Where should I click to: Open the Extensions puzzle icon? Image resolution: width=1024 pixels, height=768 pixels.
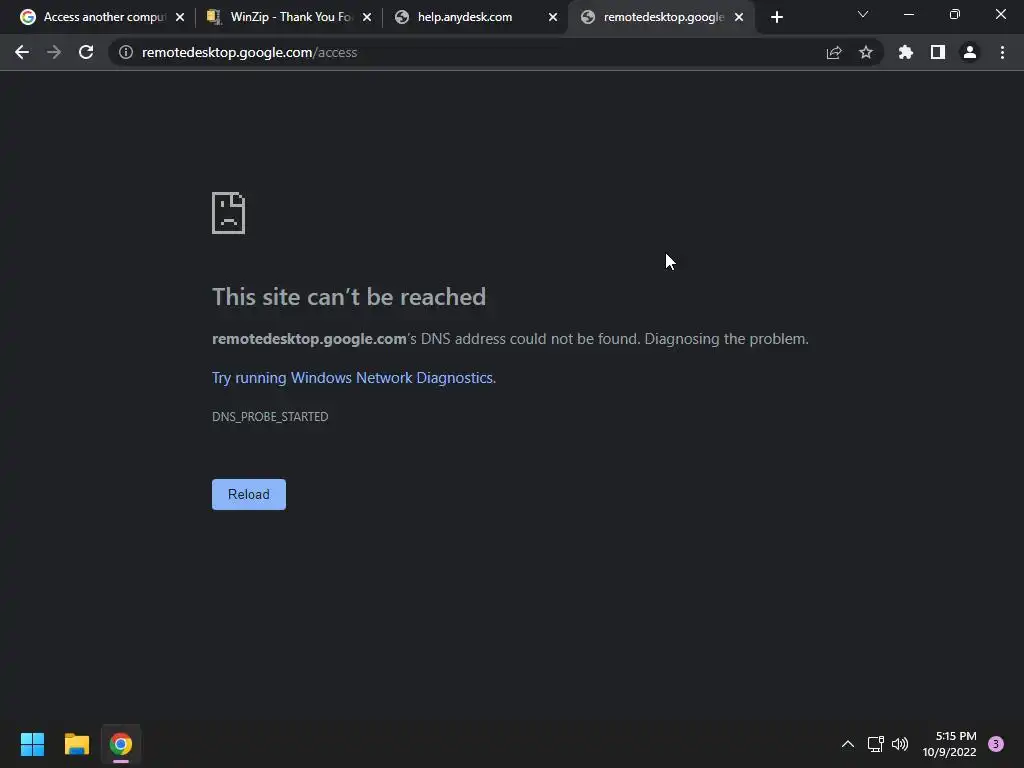(906, 52)
